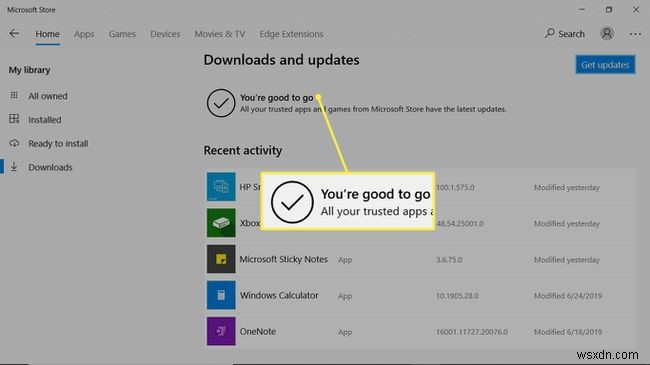The image size is (650, 365).
Task: Open the user account icon
Action: pos(607,34)
